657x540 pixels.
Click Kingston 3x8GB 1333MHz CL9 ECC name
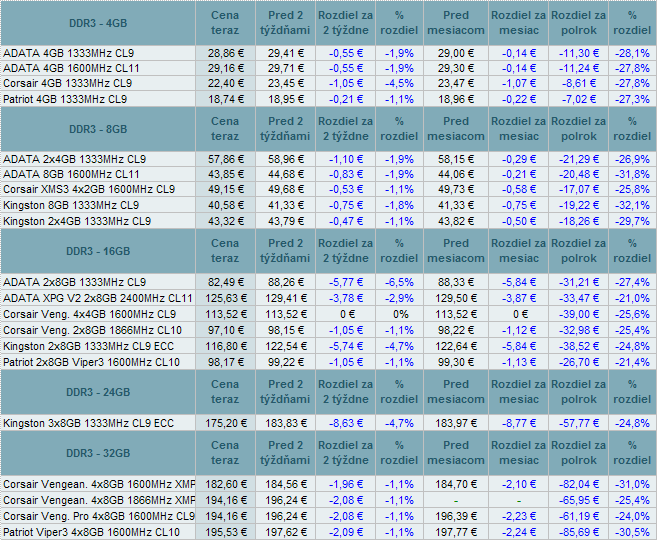(88, 423)
